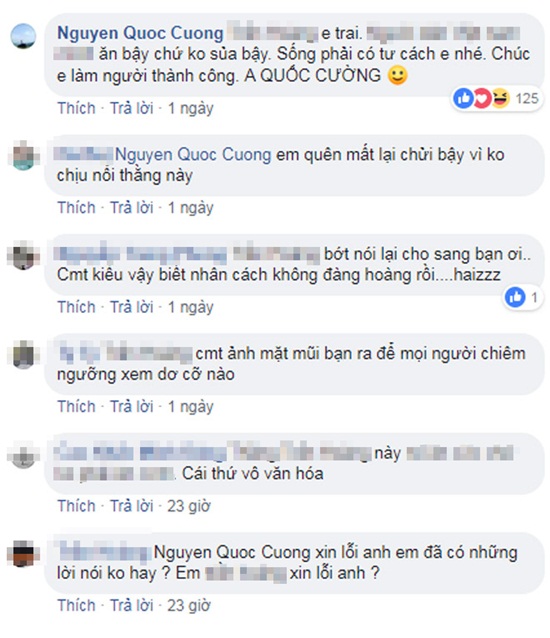
Task: Open avatar of the 'vô văn hóa' commenter
Action: [23, 454]
